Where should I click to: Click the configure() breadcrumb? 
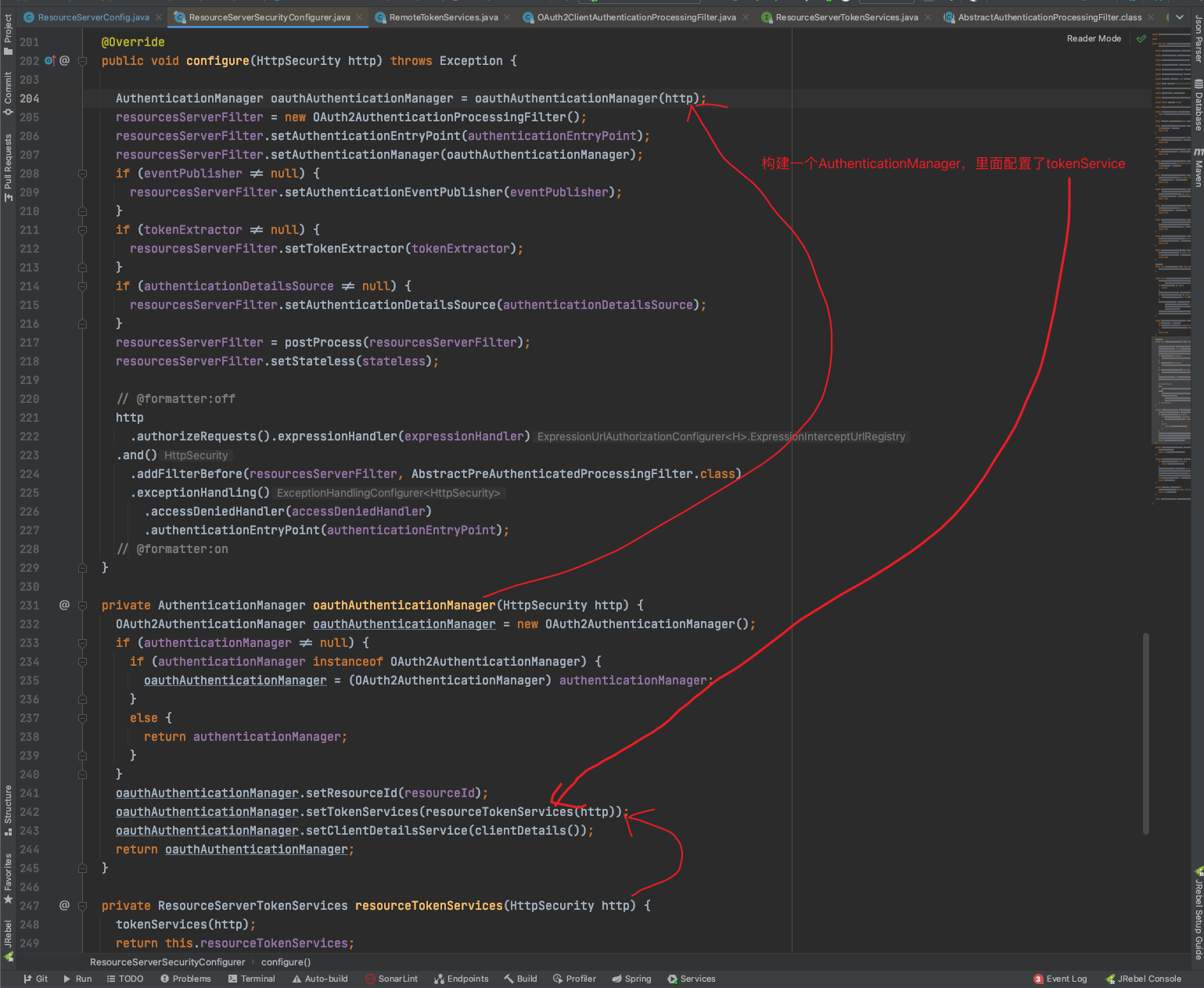coord(286,962)
